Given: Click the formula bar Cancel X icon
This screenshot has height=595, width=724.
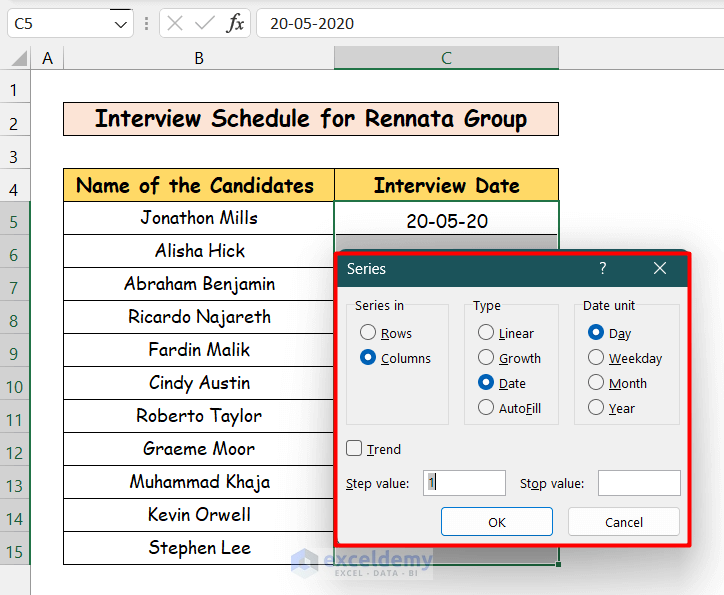Looking at the screenshot, I should coord(176,23).
